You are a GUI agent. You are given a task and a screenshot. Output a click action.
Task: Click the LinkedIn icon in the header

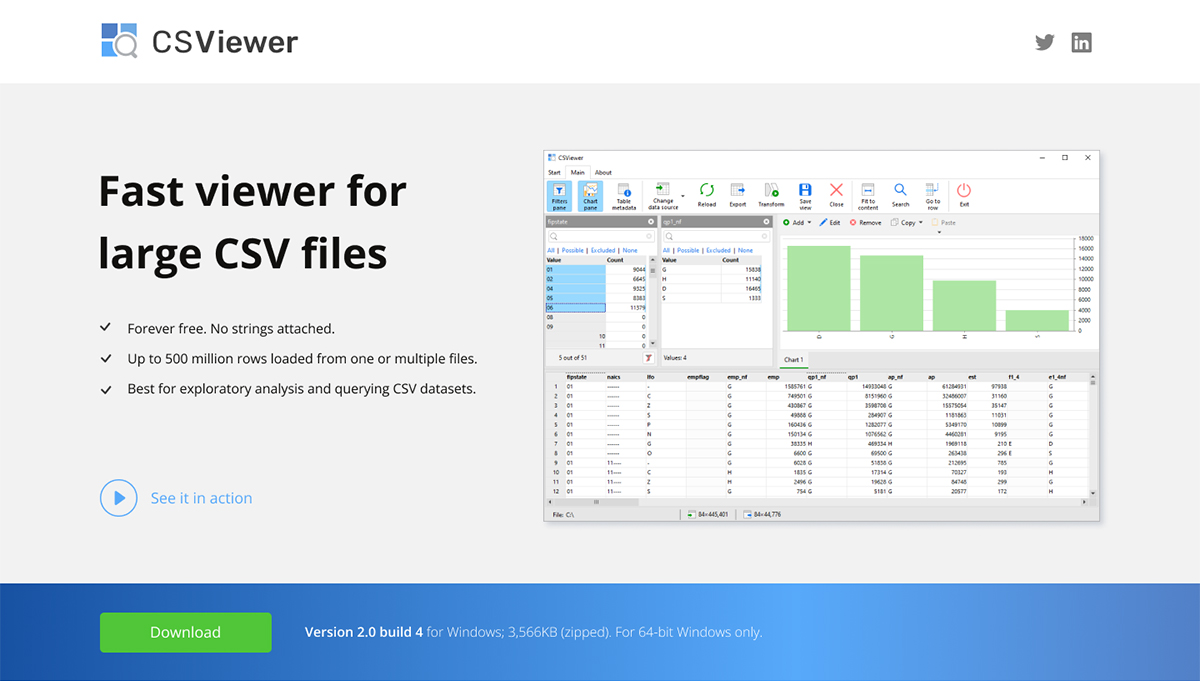1081,42
